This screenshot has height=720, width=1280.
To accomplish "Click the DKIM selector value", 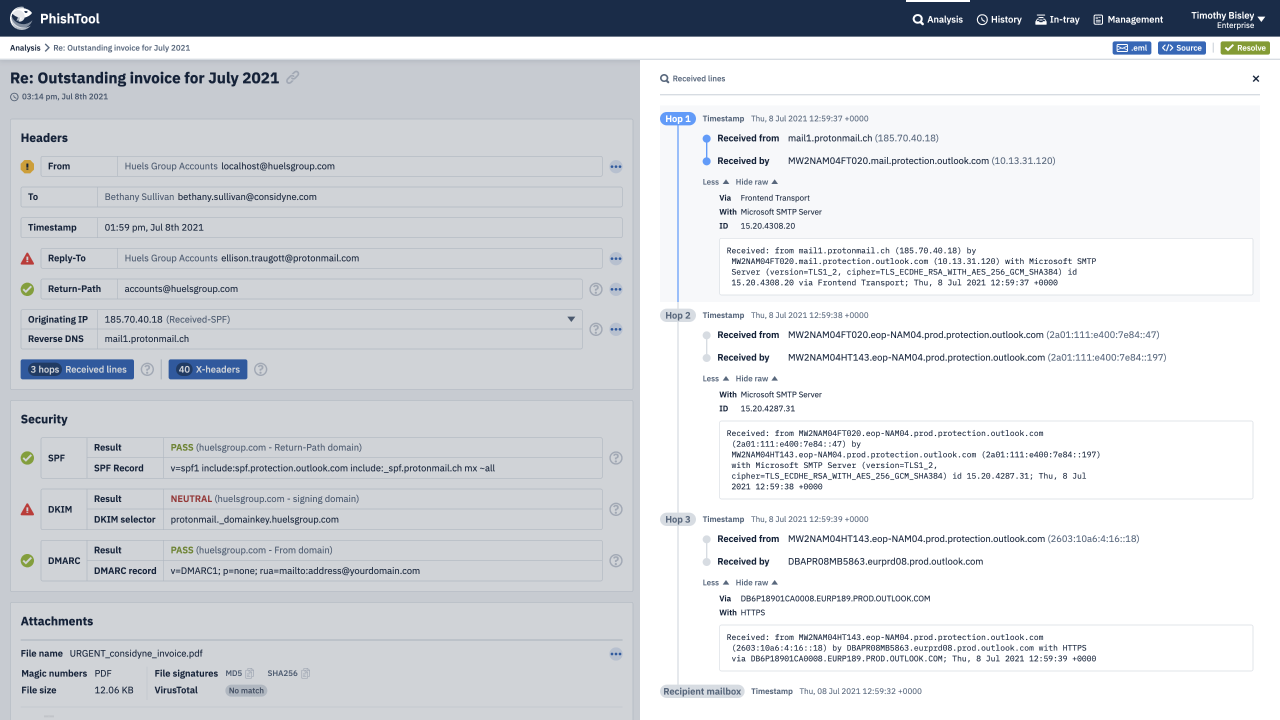I will point(255,520).
